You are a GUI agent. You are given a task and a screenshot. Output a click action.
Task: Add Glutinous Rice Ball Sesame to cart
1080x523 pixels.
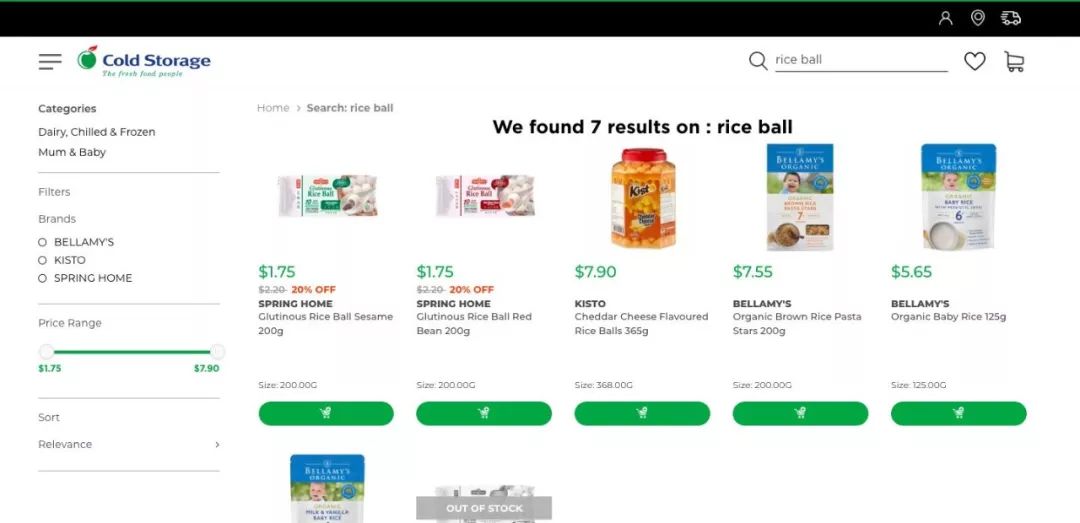[326, 413]
